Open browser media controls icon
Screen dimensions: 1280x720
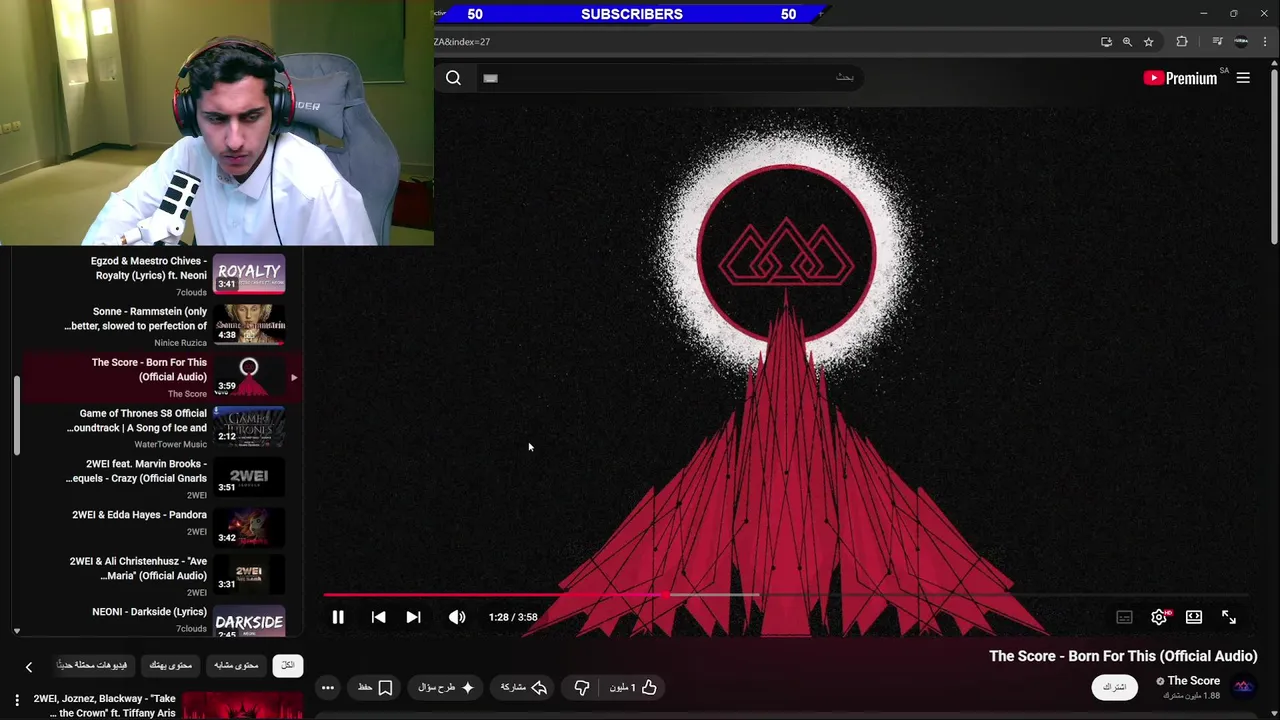coord(1217,42)
